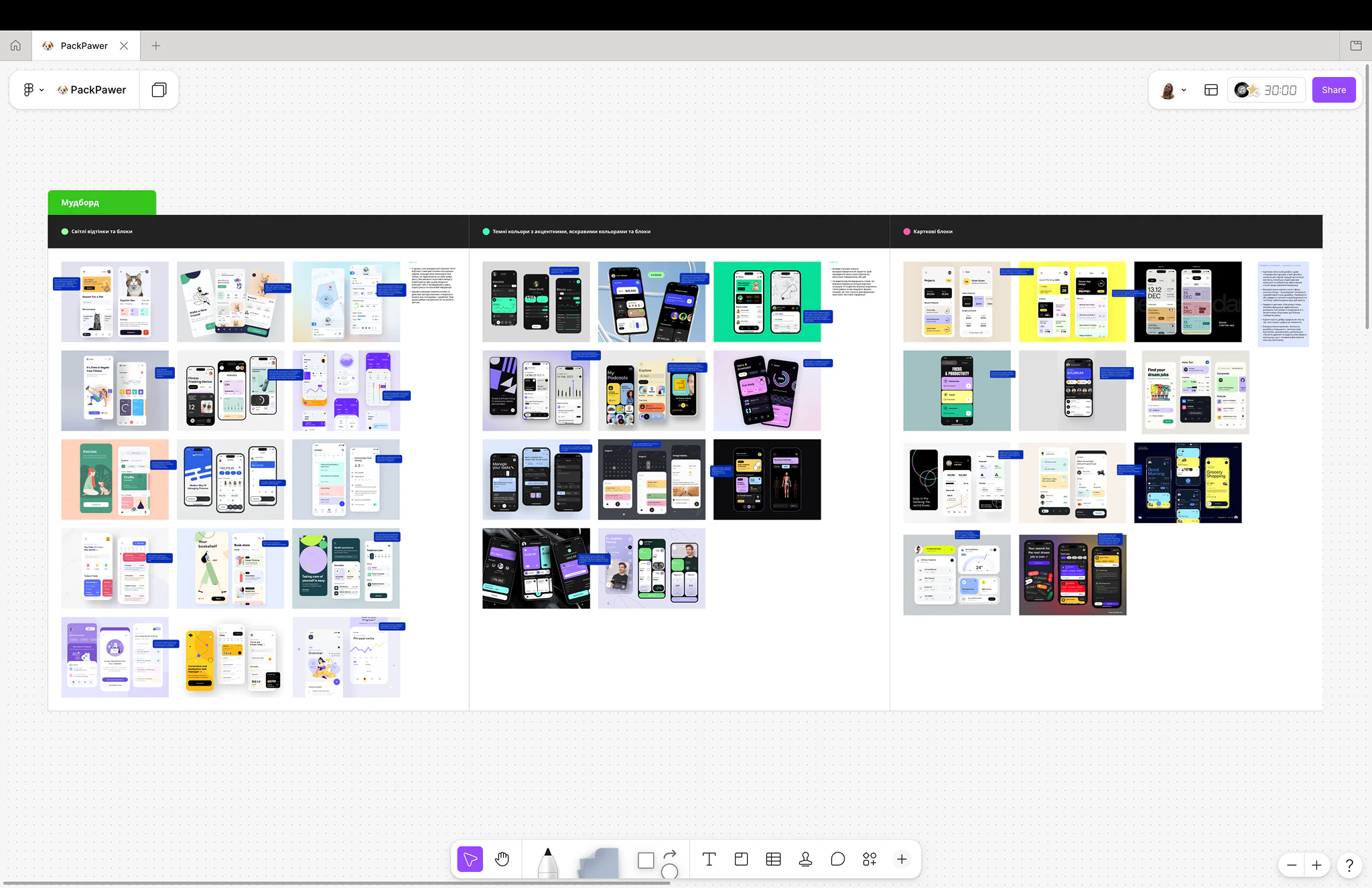Activate the Hand pan tool

(x=502, y=859)
